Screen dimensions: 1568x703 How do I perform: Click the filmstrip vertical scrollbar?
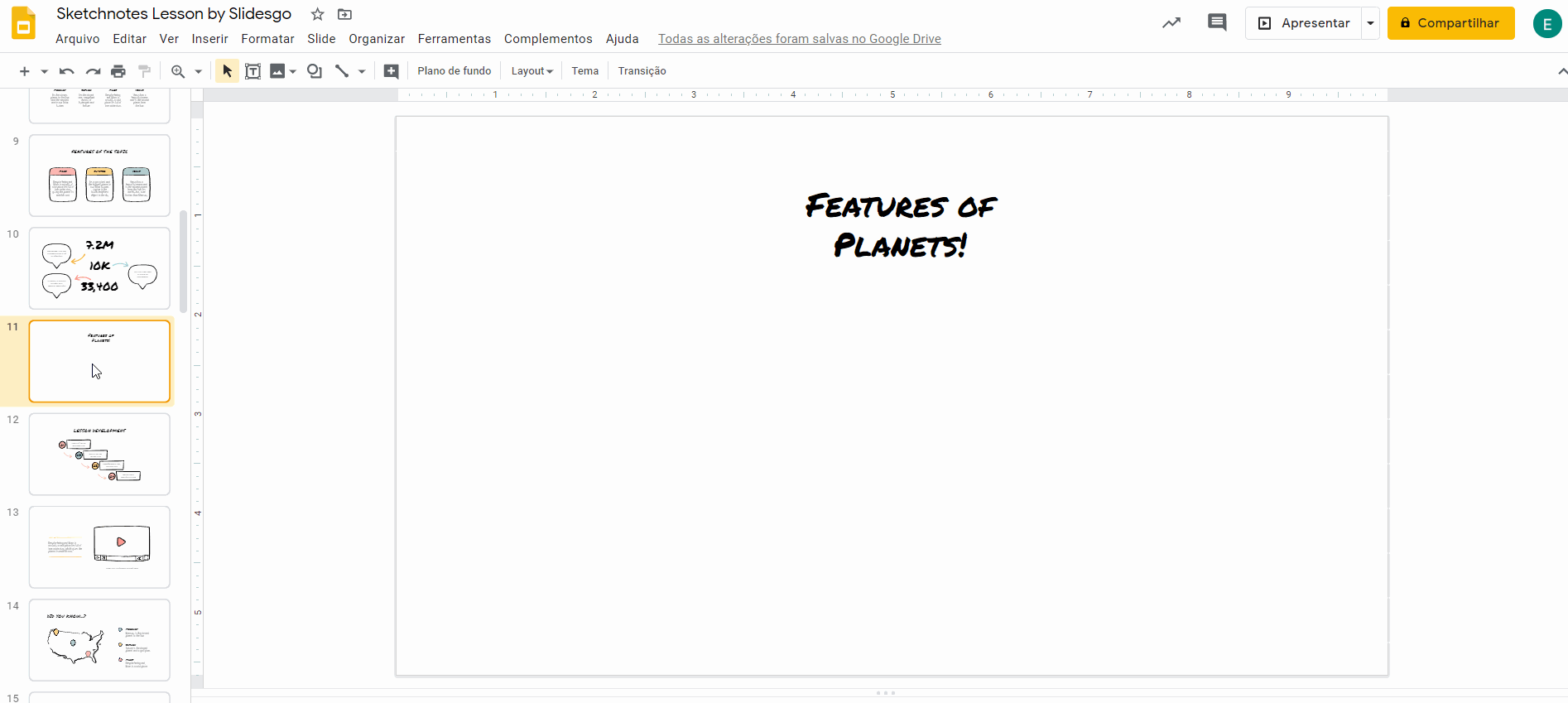(183, 262)
